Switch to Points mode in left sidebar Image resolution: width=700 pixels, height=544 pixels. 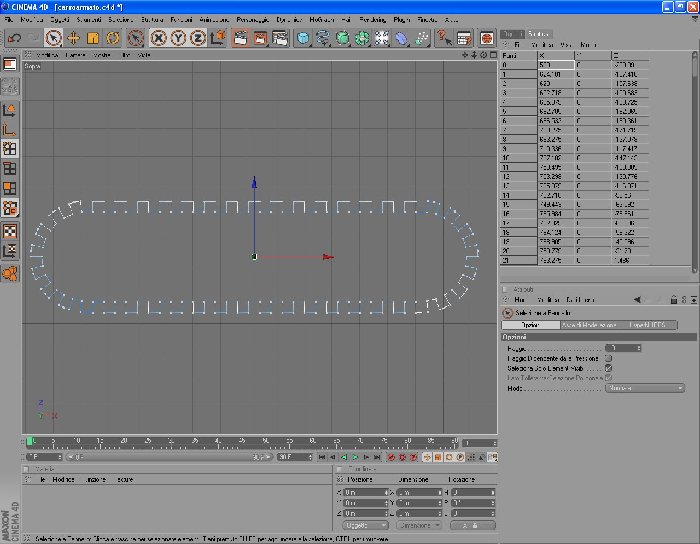pos(10,149)
